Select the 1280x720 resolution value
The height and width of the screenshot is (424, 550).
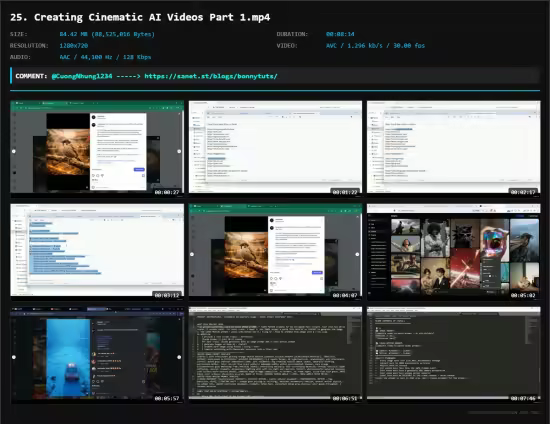pos(74,46)
